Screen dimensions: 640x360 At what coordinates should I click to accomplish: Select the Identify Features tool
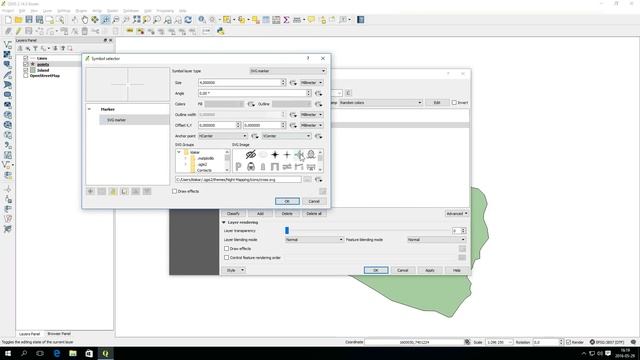pyautogui.click(x=202, y=20)
